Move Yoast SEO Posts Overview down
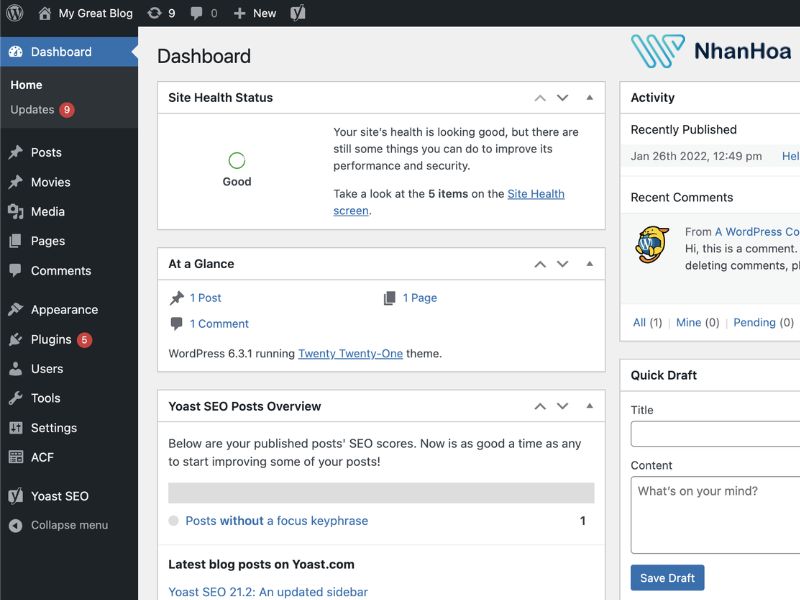 [x=562, y=407]
